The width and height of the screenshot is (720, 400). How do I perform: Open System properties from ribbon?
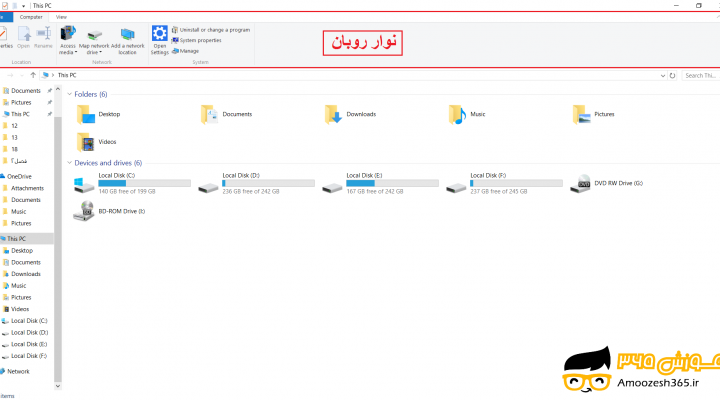coord(197,40)
